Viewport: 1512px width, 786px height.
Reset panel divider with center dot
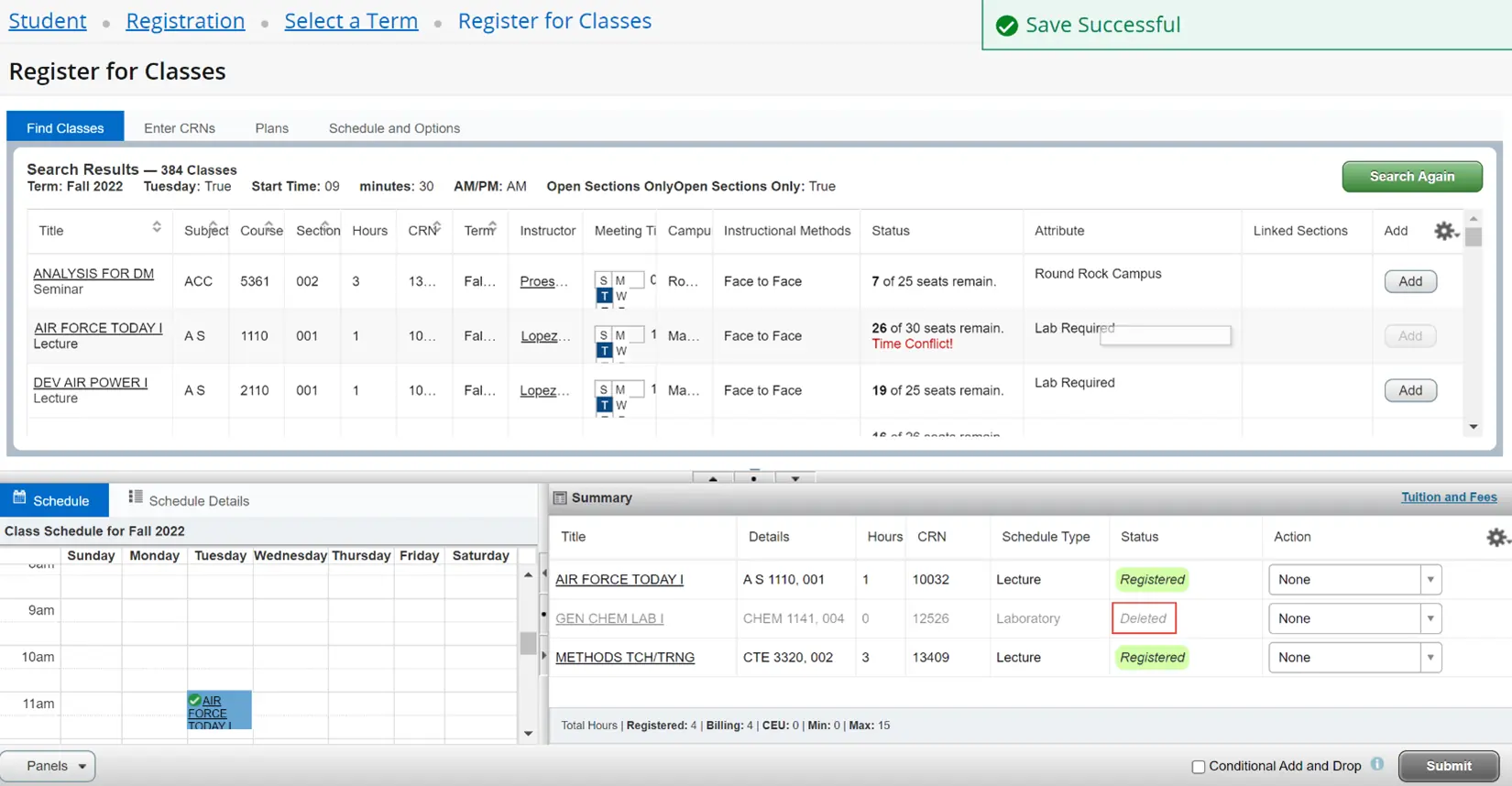(753, 478)
